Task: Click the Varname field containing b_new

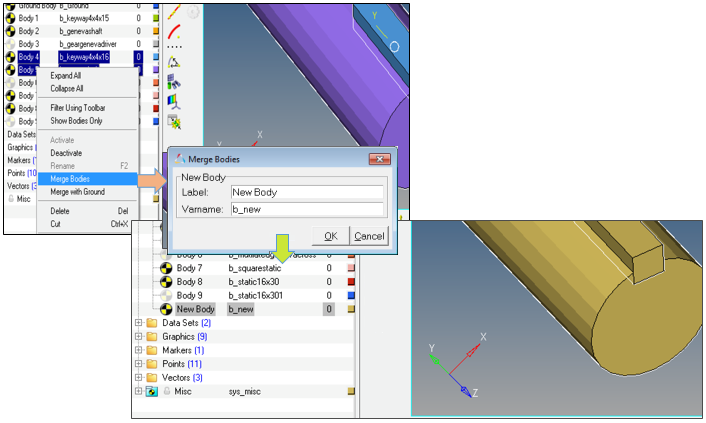Action: 307,209
